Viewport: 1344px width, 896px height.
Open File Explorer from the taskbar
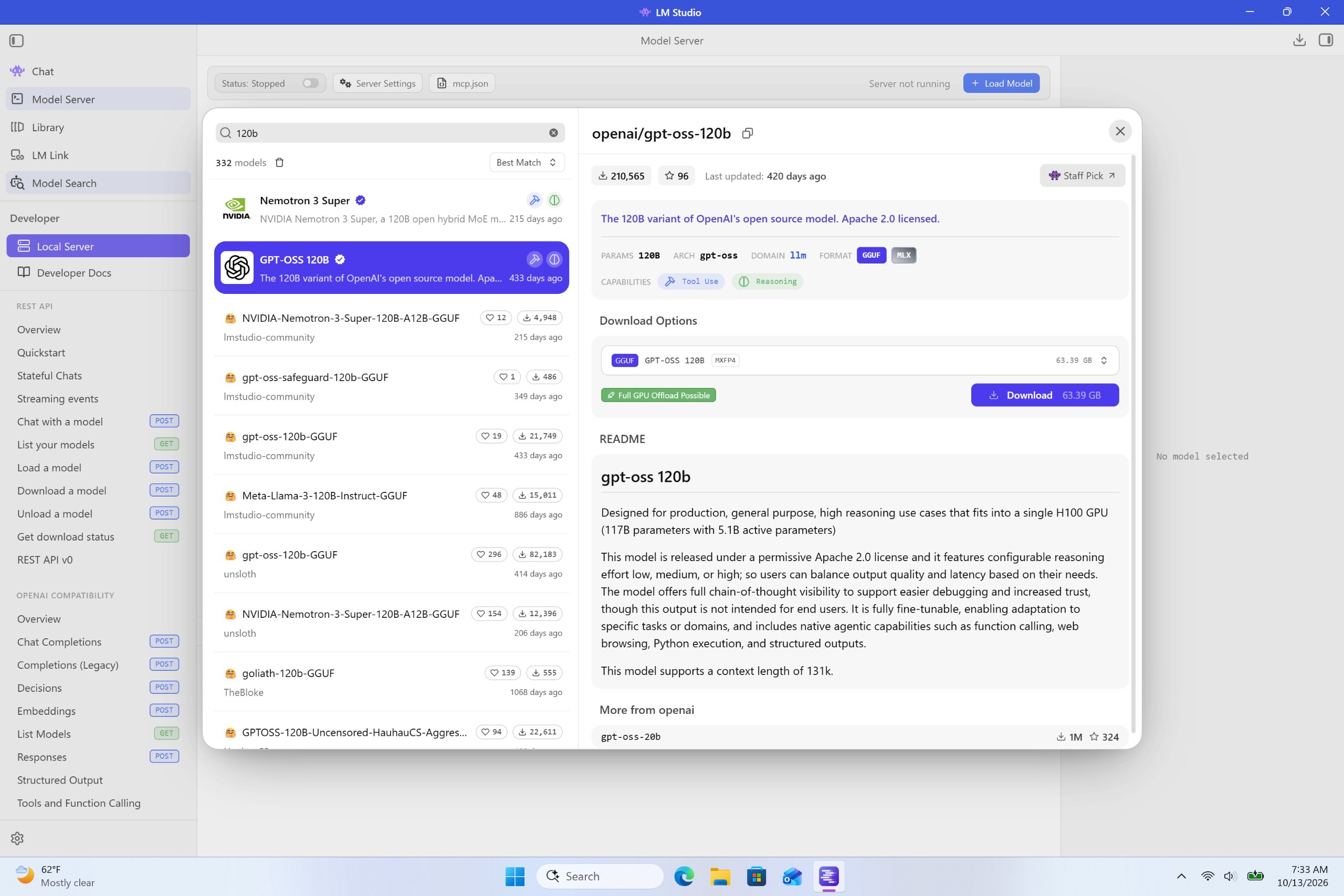click(720, 876)
